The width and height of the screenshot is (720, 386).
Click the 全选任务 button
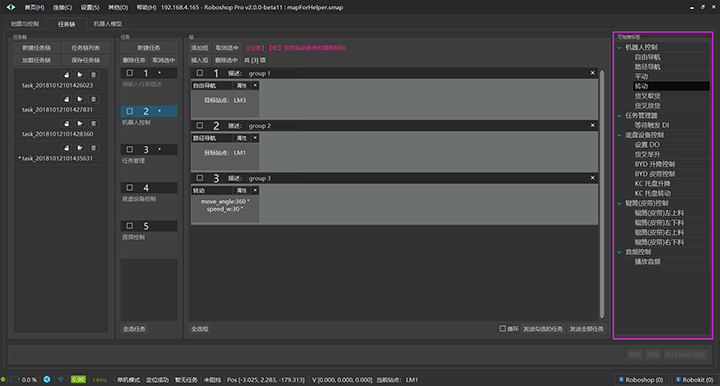click(134, 329)
